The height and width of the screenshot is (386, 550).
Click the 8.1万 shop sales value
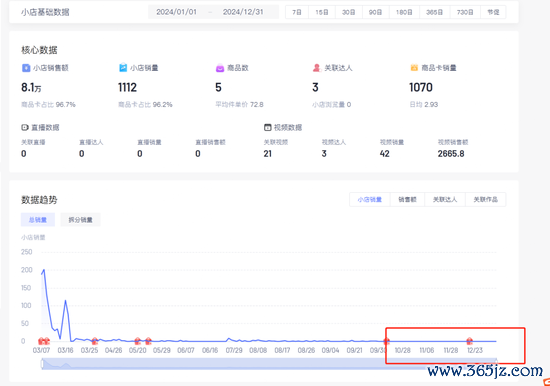(31, 87)
